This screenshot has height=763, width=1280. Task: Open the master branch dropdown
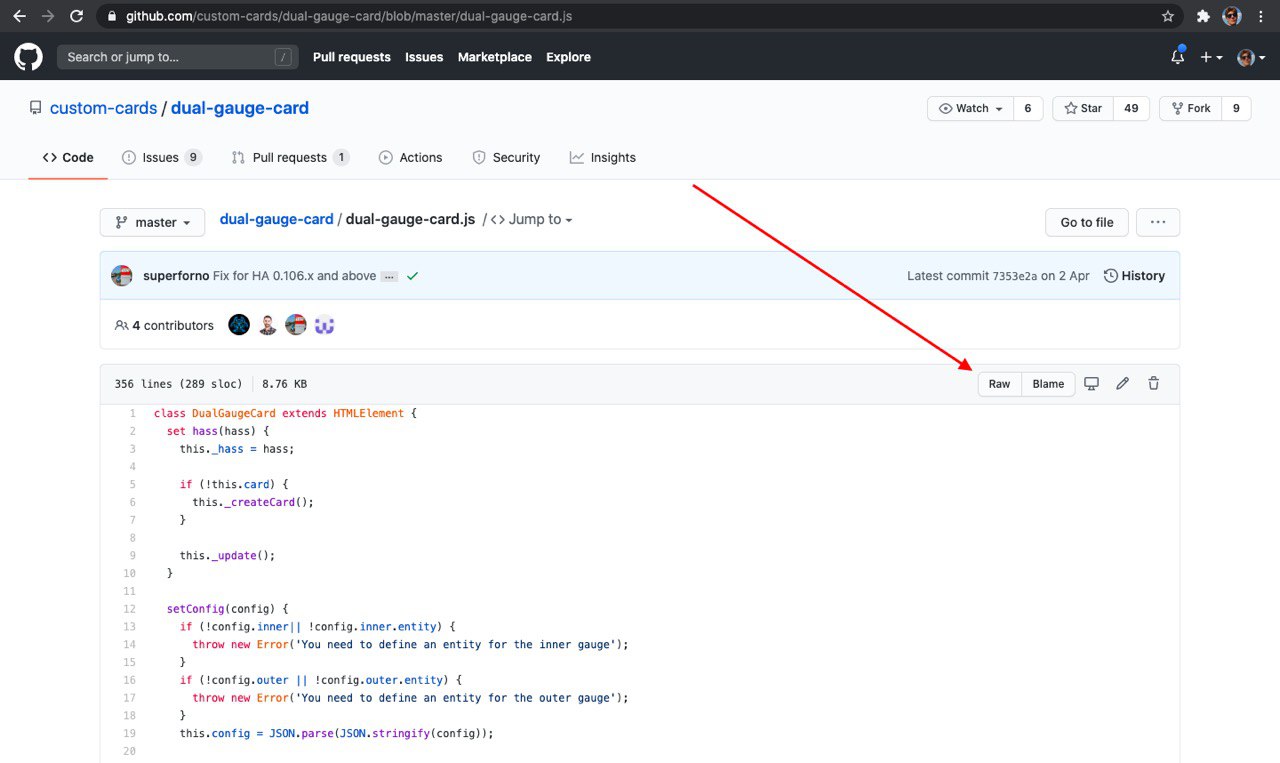coord(152,222)
